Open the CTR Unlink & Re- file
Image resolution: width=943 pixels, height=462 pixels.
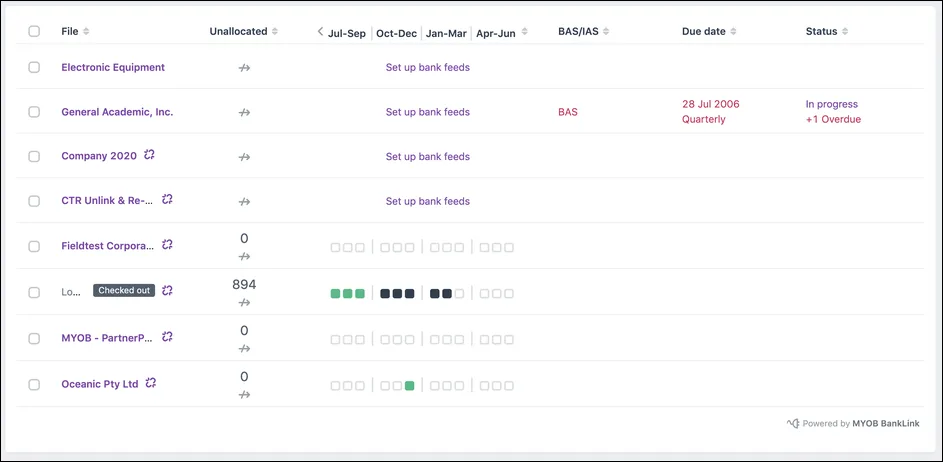108,201
